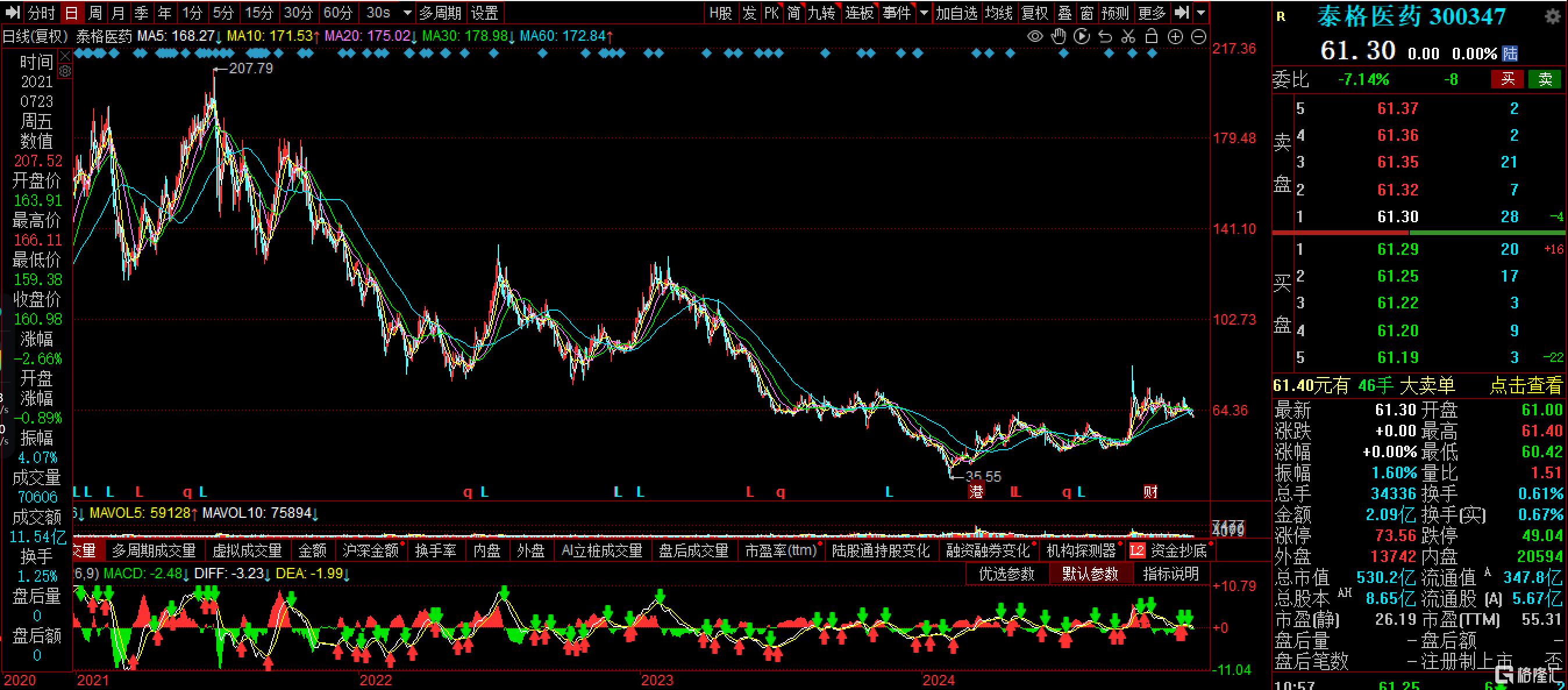Click the 预测 forecast button
The height and width of the screenshot is (690, 1568).
pos(1115,12)
